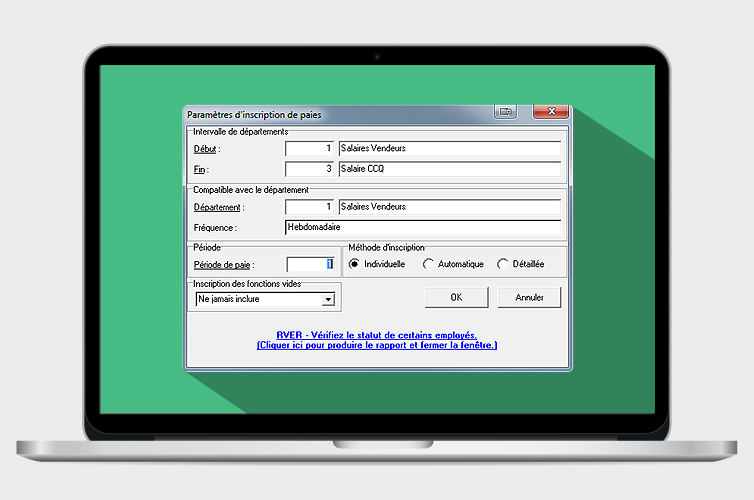The height and width of the screenshot is (500, 754).
Task: Click the Département label
Action: tap(219, 207)
